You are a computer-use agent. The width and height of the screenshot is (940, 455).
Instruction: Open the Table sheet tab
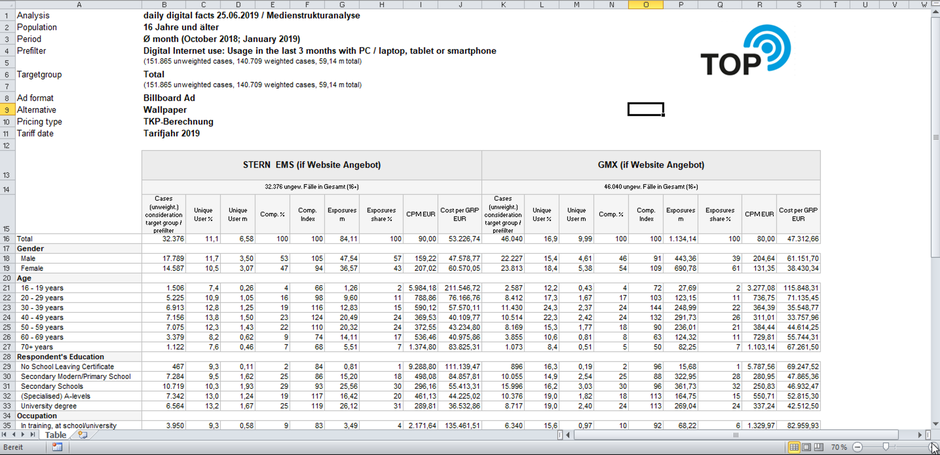[56, 435]
